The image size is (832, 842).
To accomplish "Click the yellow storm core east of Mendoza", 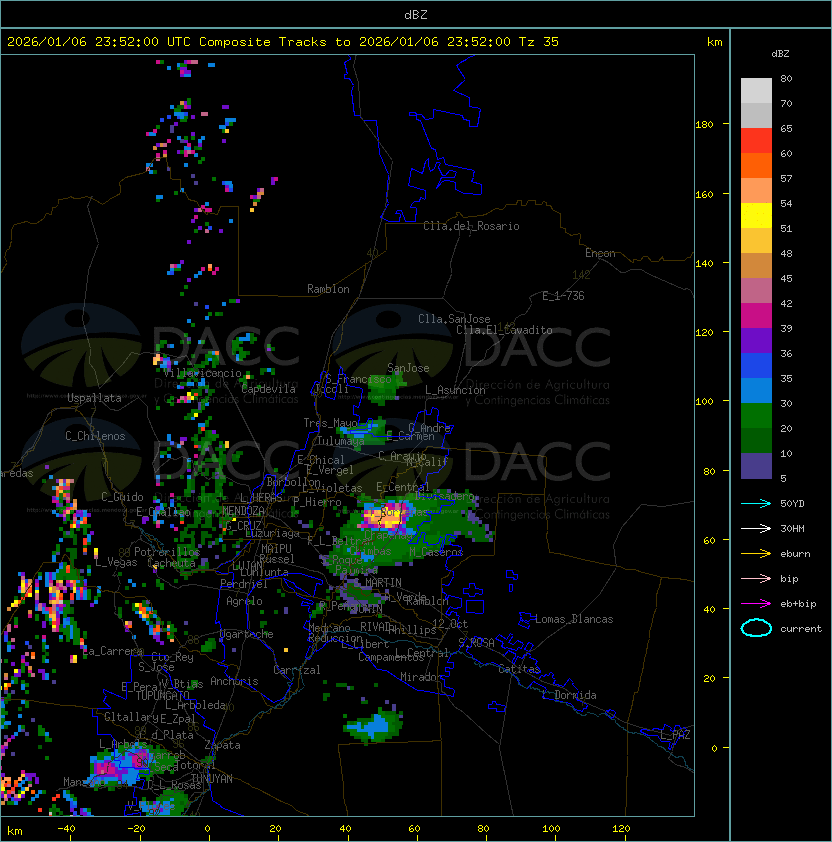I will (x=385, y=516).
